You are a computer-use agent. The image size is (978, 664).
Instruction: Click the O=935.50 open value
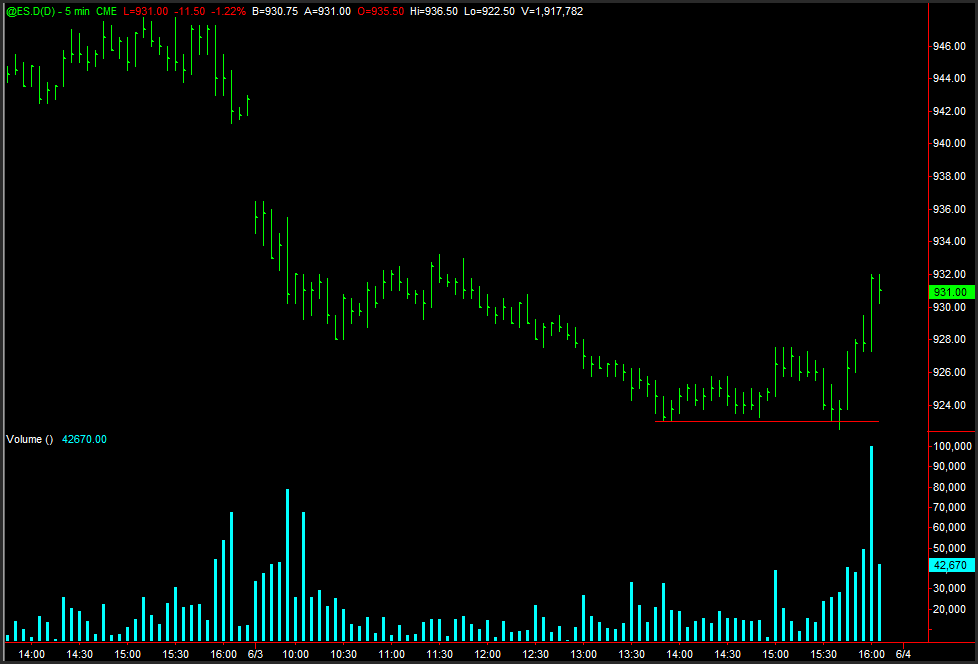click(x=380, y=11)
